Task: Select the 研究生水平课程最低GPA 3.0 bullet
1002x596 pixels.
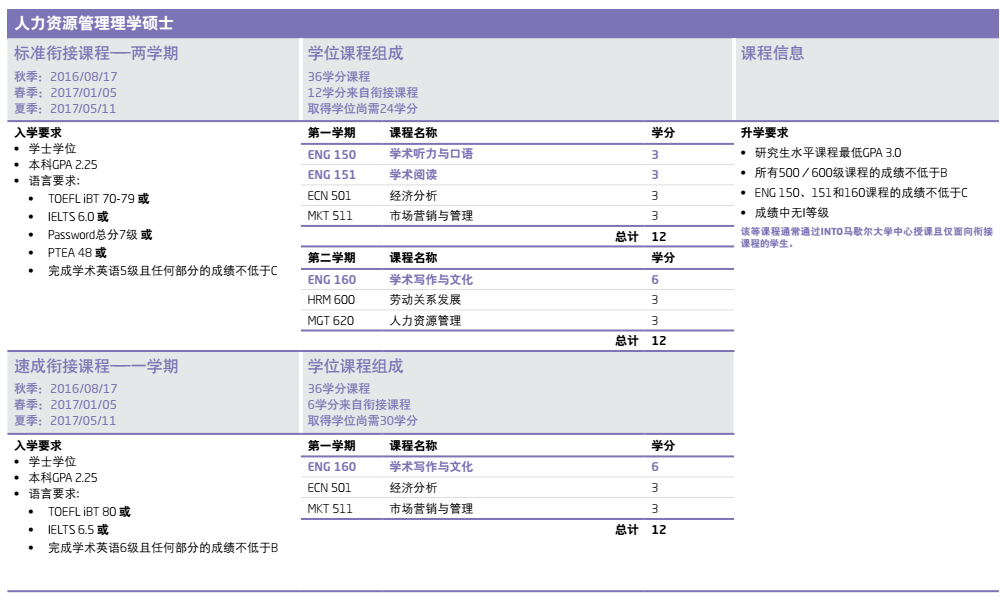Action: coord(828,153)
